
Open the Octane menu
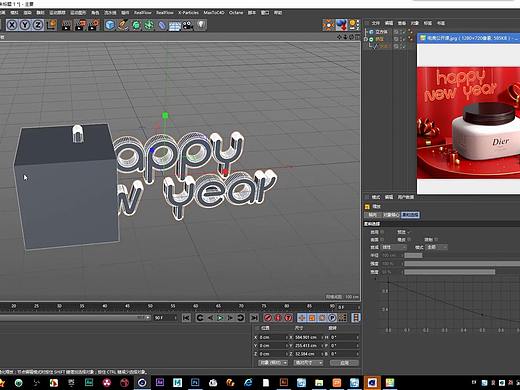236,13
